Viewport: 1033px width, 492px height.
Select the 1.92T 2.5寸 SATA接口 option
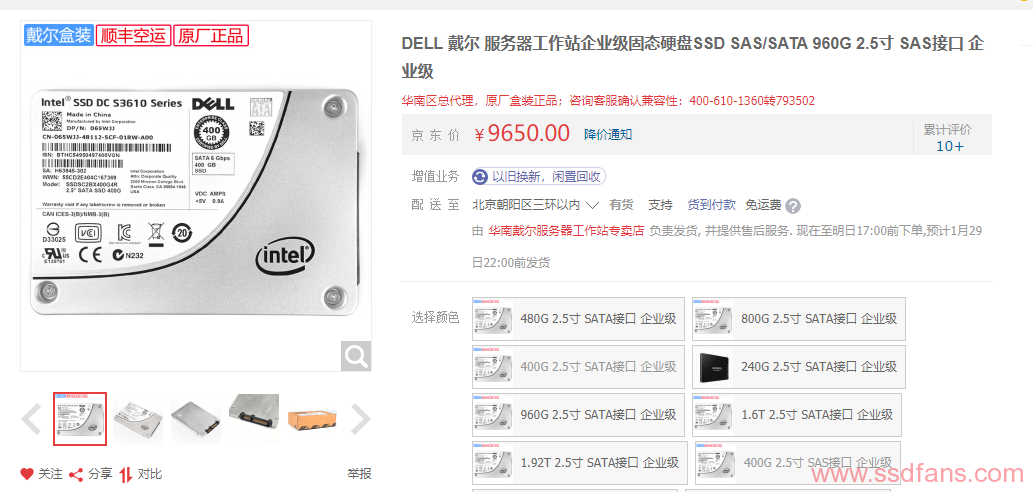[x=580, y=463]
